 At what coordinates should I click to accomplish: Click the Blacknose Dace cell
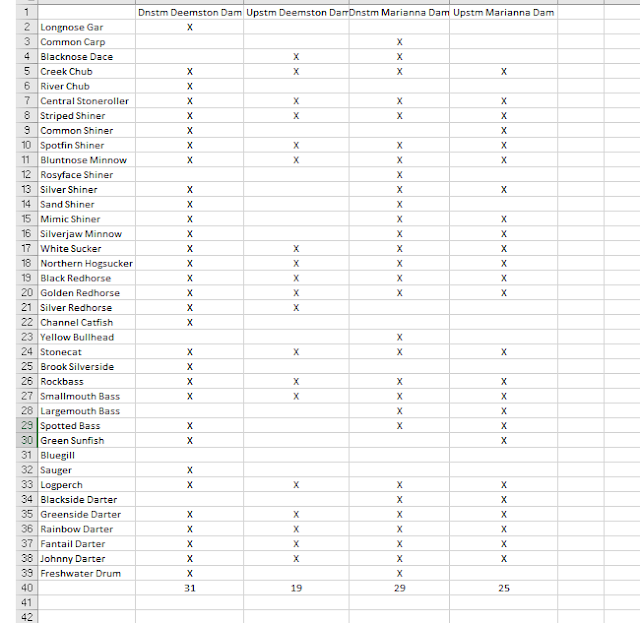tap(87, 57)
